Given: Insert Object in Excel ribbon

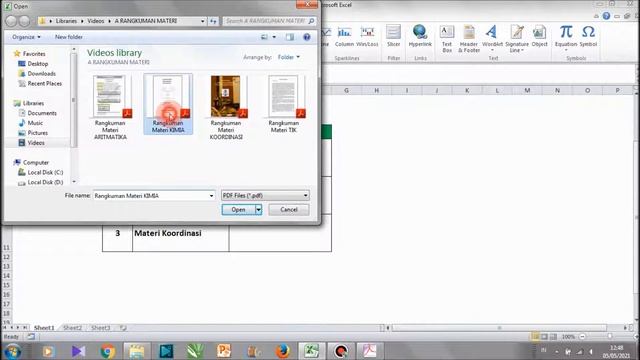Looking at the screenshot, I should tap(539, 36).
